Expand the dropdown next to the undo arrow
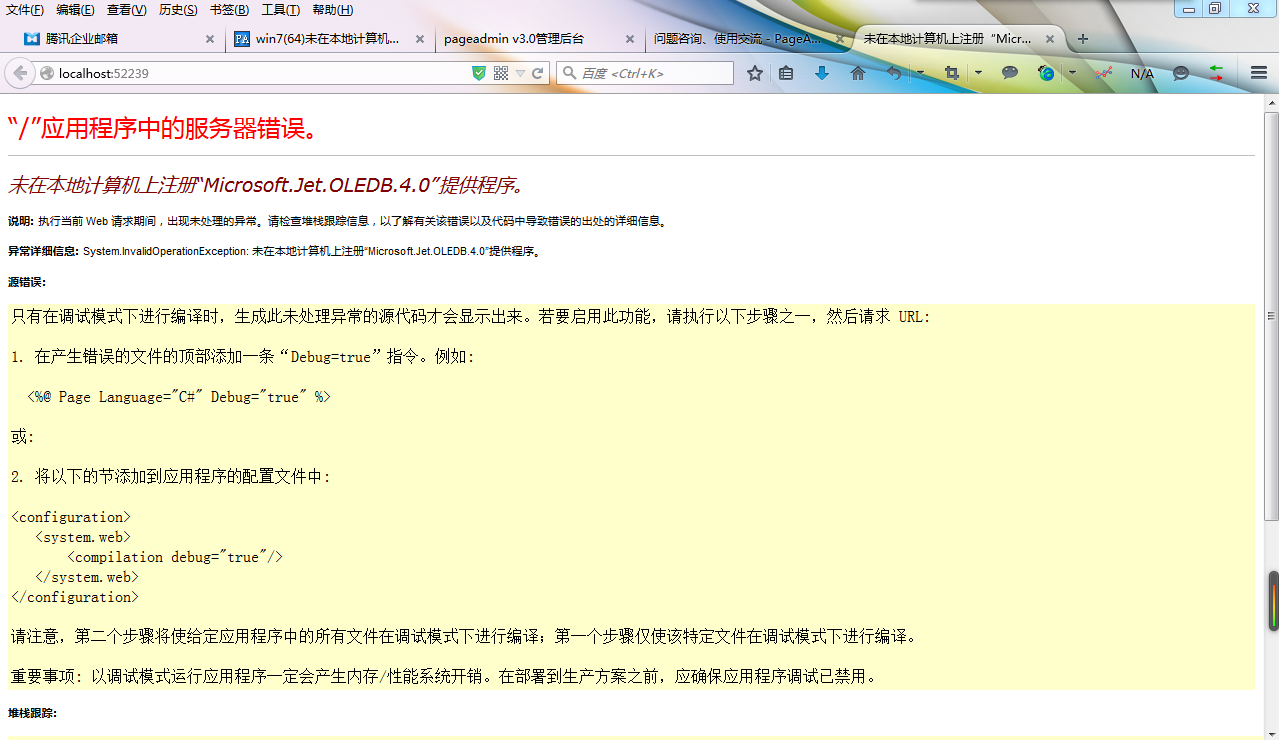 [919, 73]
